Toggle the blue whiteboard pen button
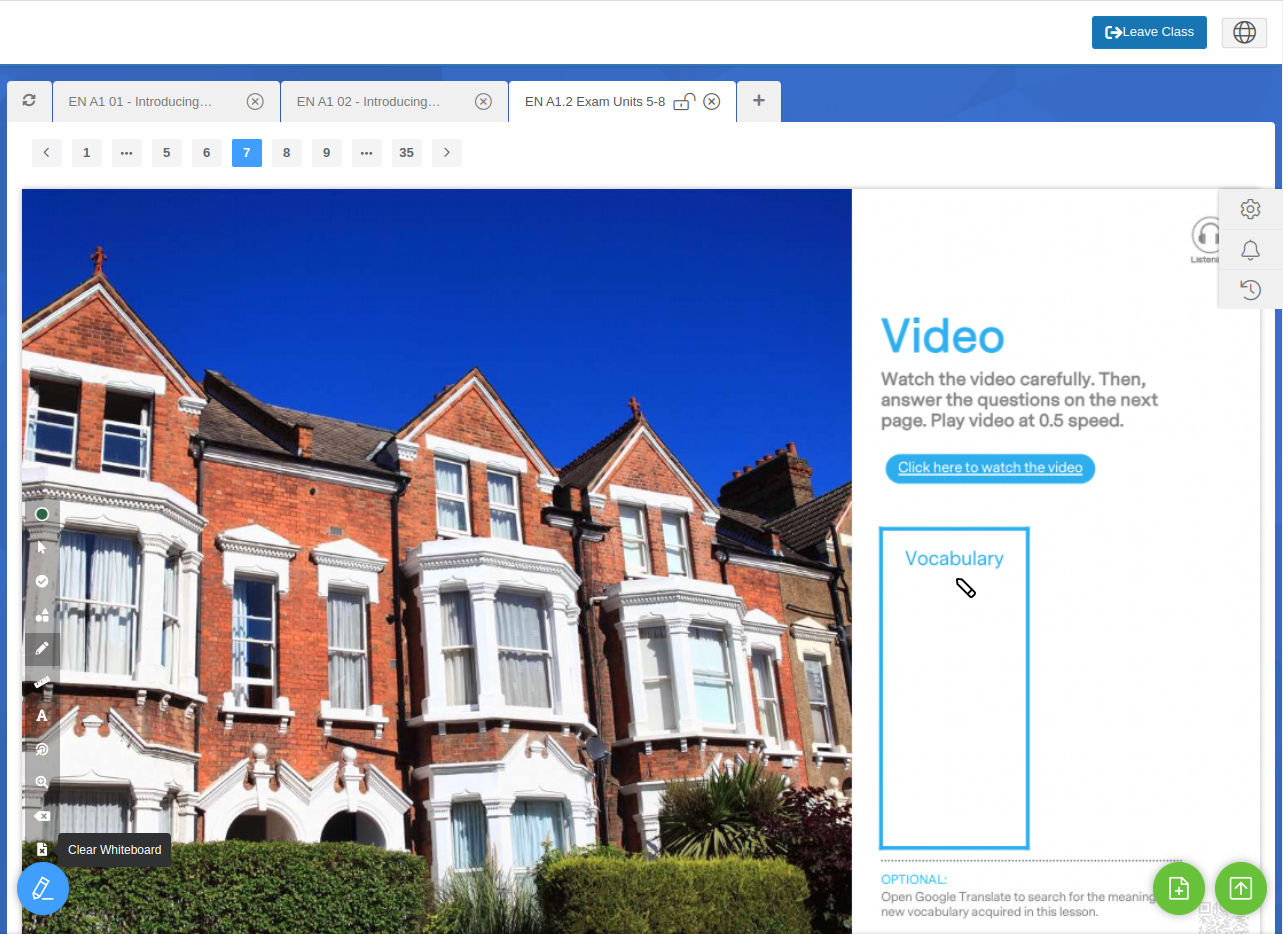 tap(43, 888)
